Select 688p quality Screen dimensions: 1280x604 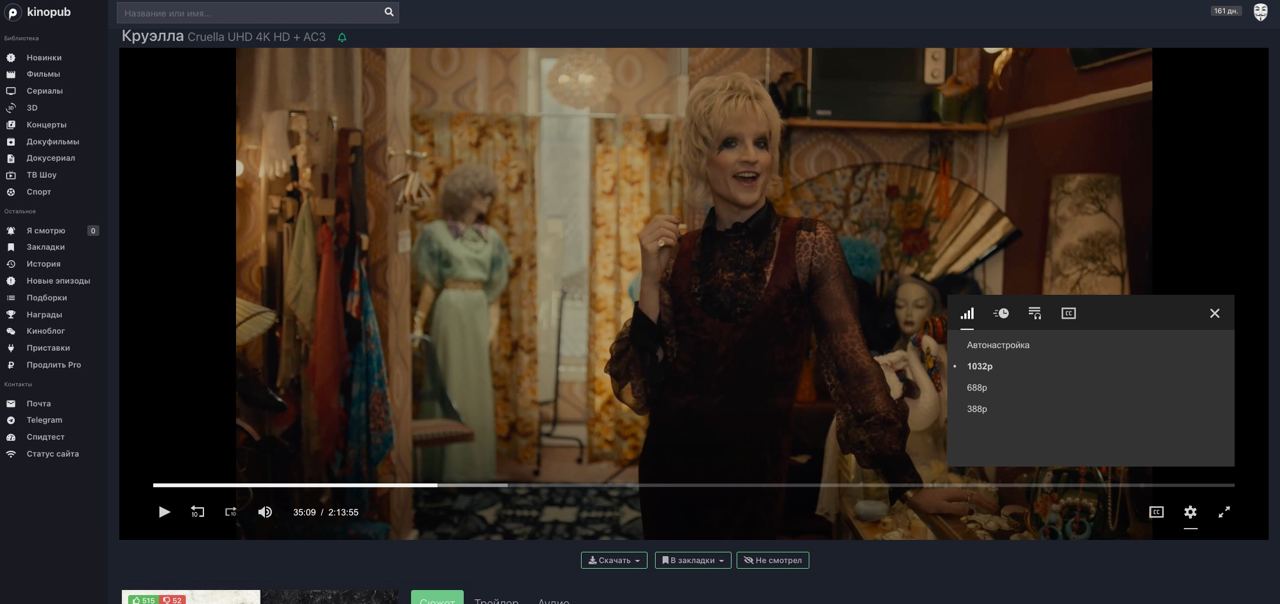coord(977,388)
